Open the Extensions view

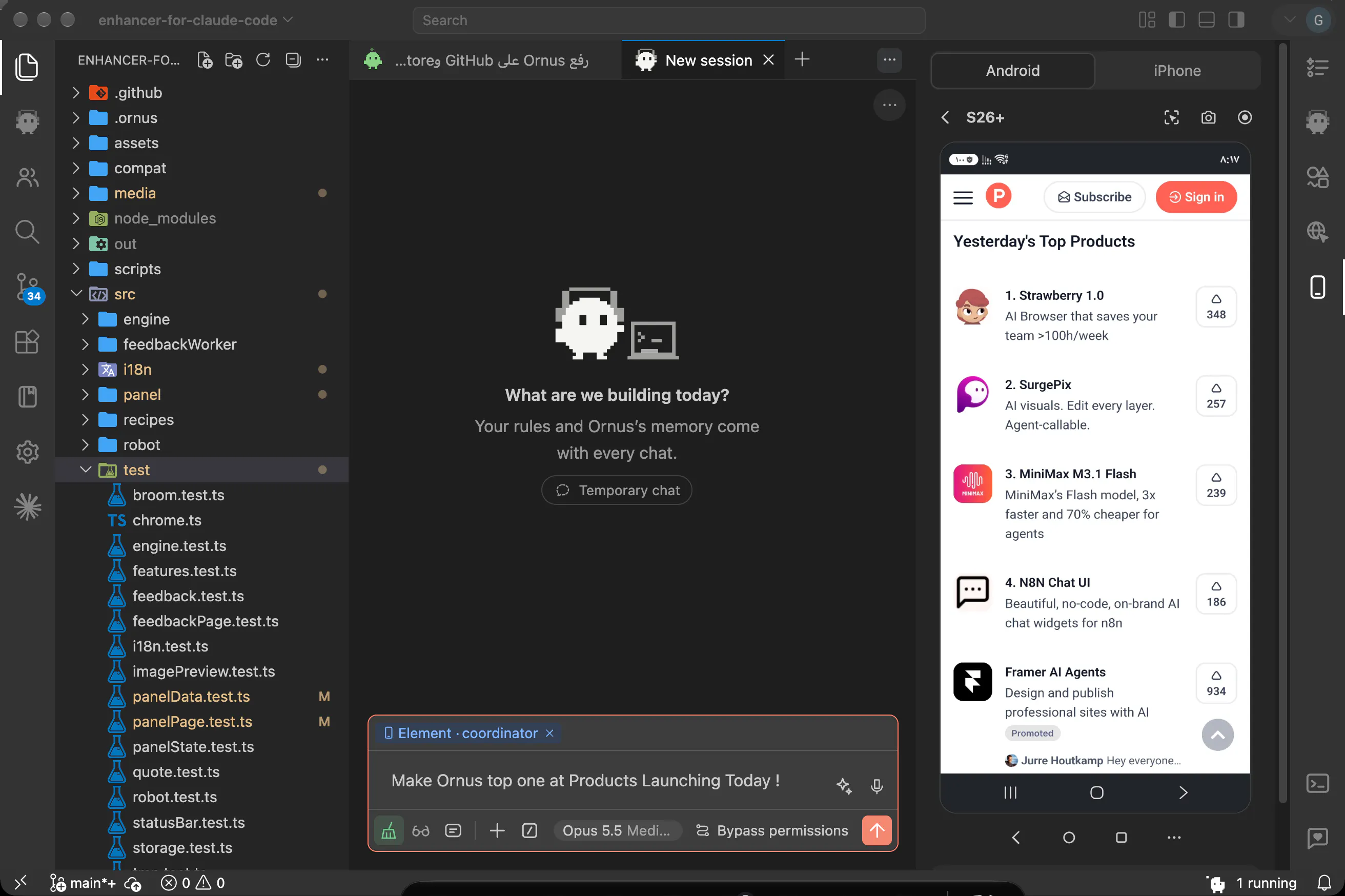pyautogui.click(x=27, y=342)
